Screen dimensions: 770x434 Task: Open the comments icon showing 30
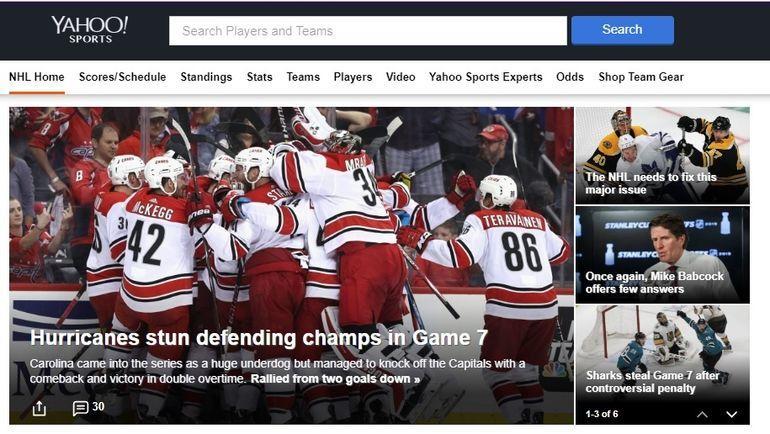[x=80, y=407]
